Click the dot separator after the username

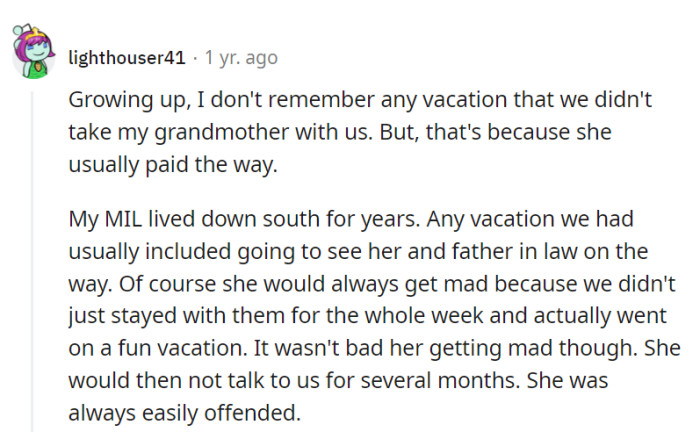click(x=194, y=58)
